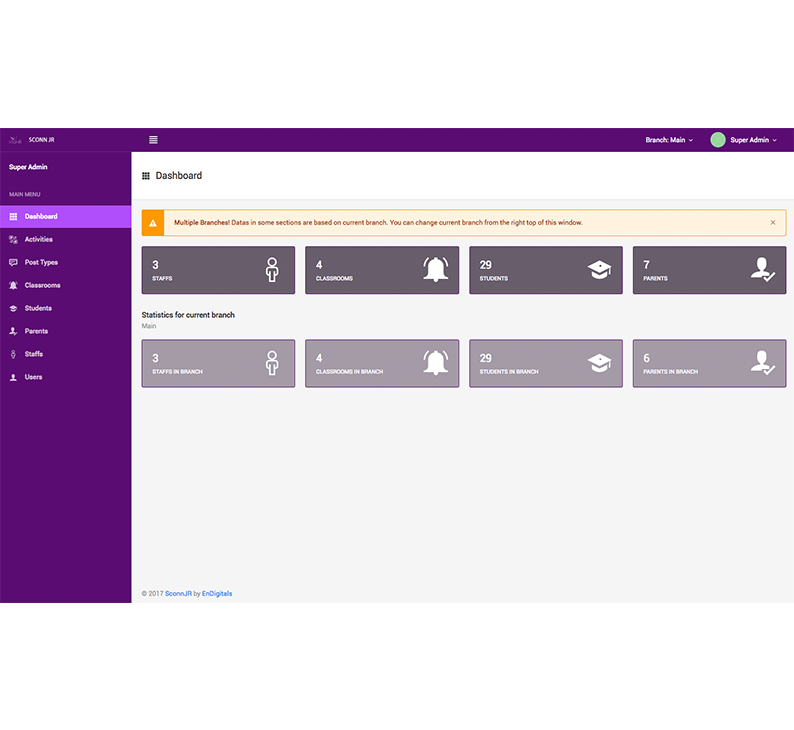The height and width of the screenshot is (730, 794).
Task: Open the Users sidebar item
Action: tap(33, 377)
